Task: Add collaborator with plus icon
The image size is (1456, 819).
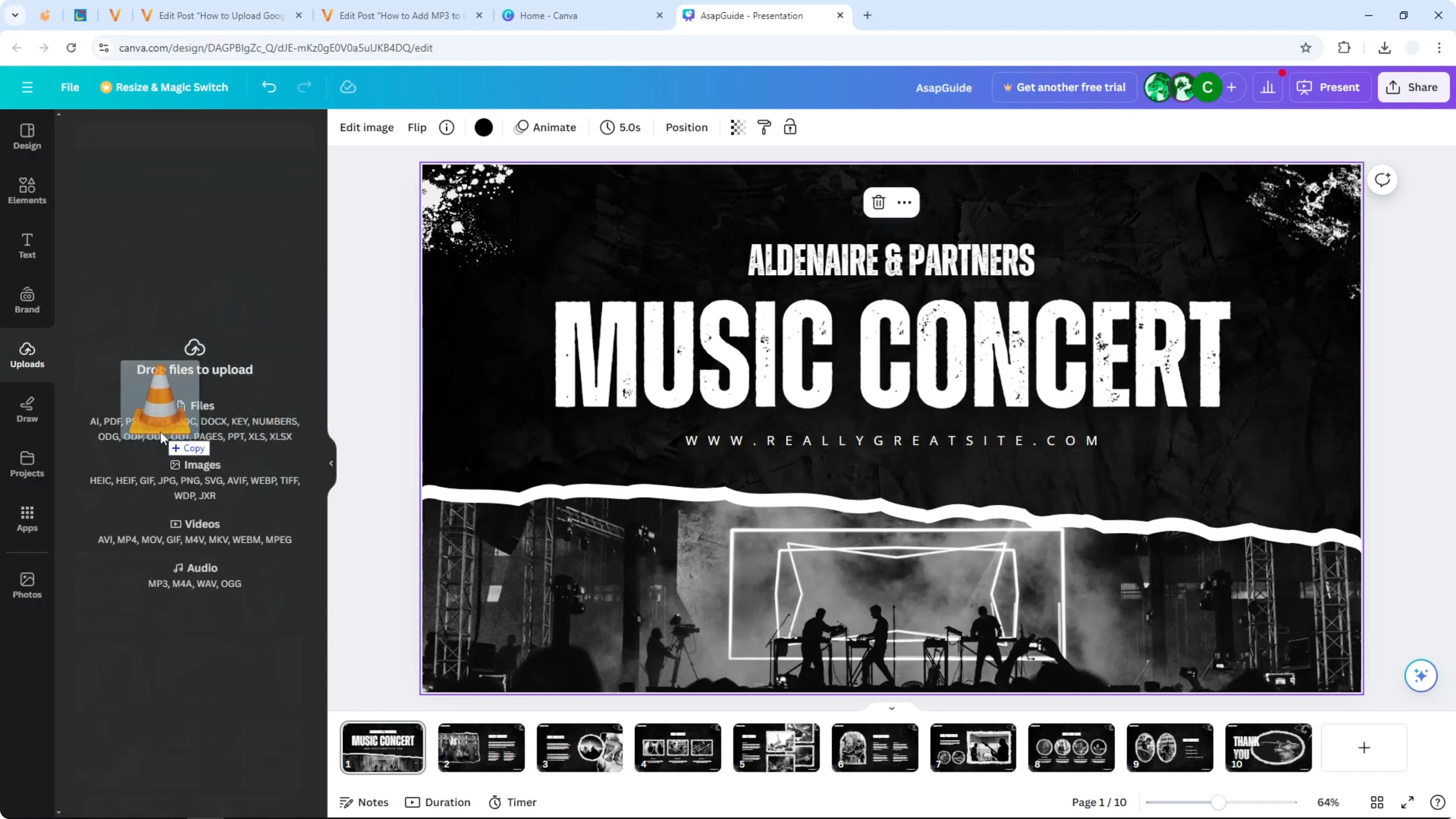Action: pyautogui.click(x=1231, y=87)
